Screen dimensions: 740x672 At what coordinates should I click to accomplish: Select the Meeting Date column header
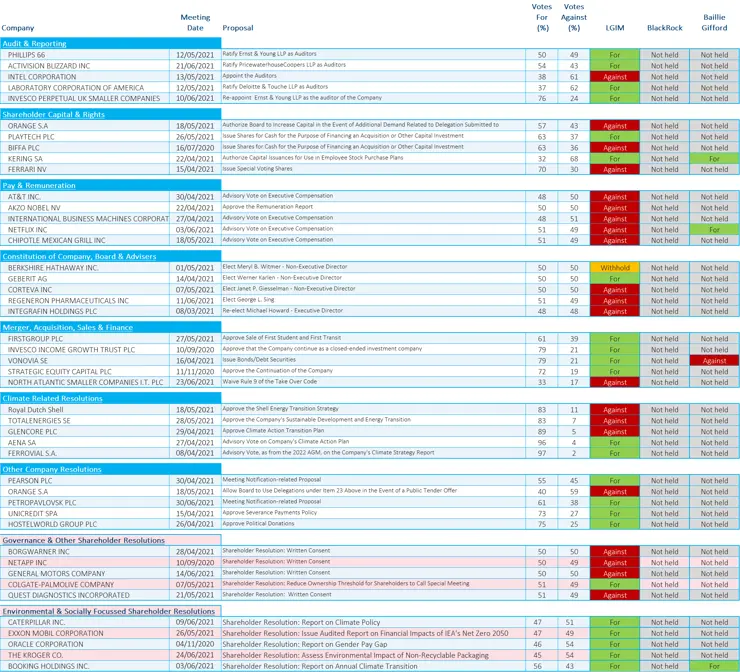[x=195, y=23]
